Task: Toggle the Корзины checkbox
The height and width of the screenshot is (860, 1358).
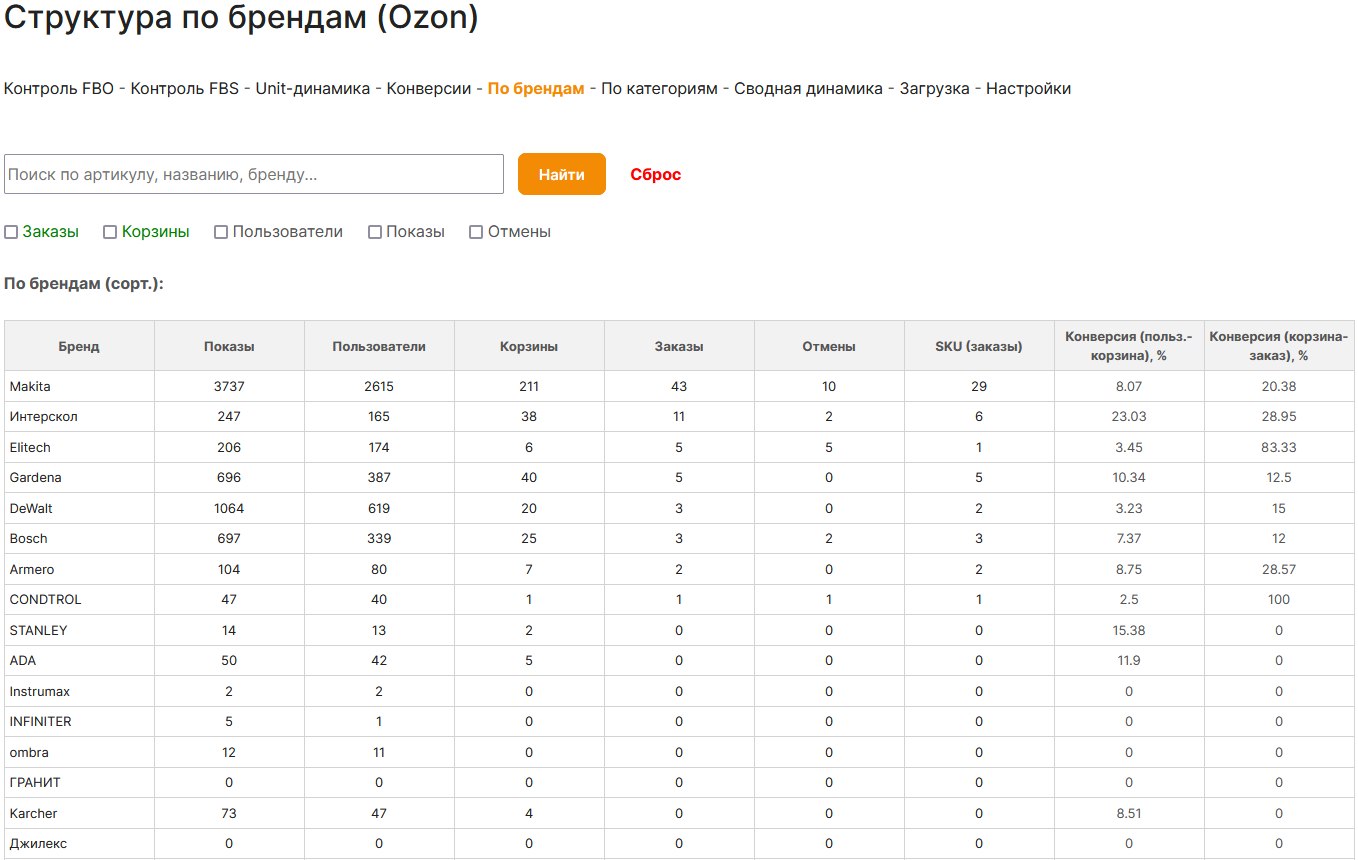Action: coord(110,232)
